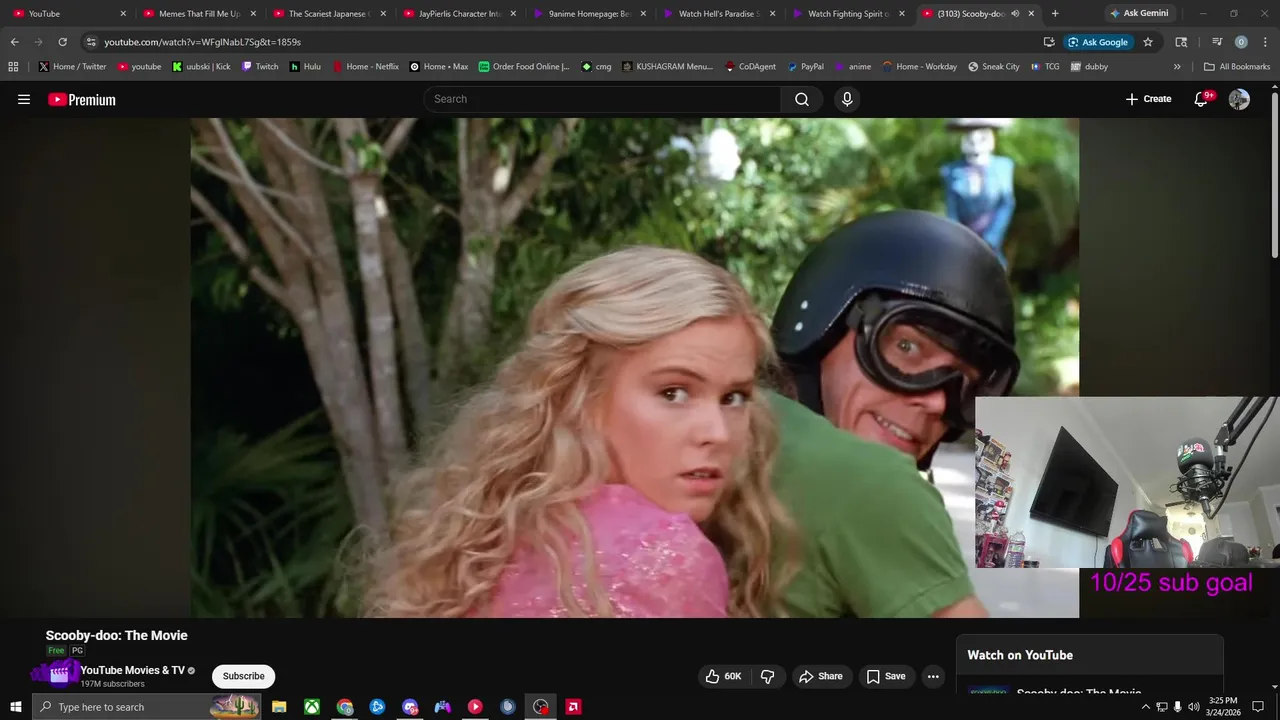Click the YouTube search input field
The image size is (1280, 720).
602,99
